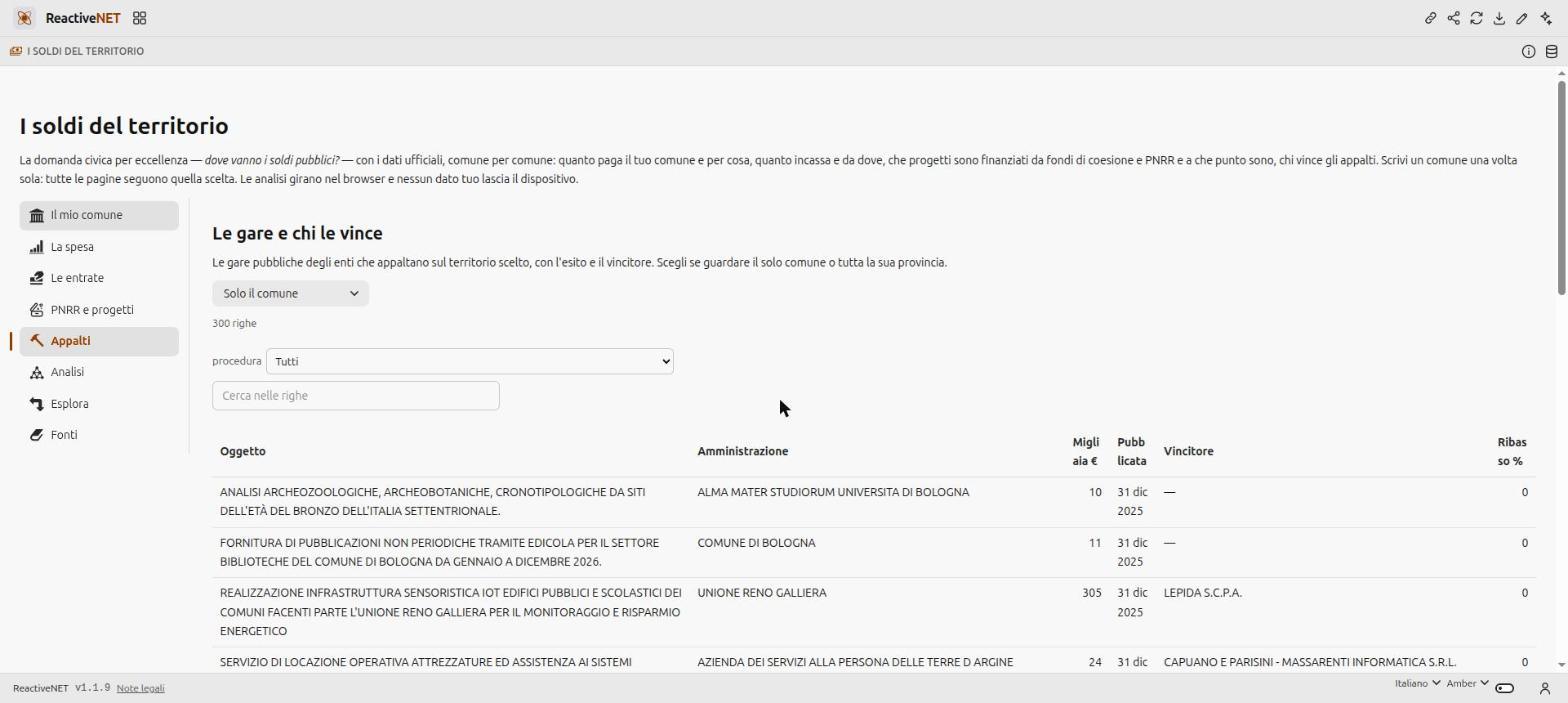Open the share icon in top toolbar
Screen dimensions: 1568x703
tap(1453, 18)
